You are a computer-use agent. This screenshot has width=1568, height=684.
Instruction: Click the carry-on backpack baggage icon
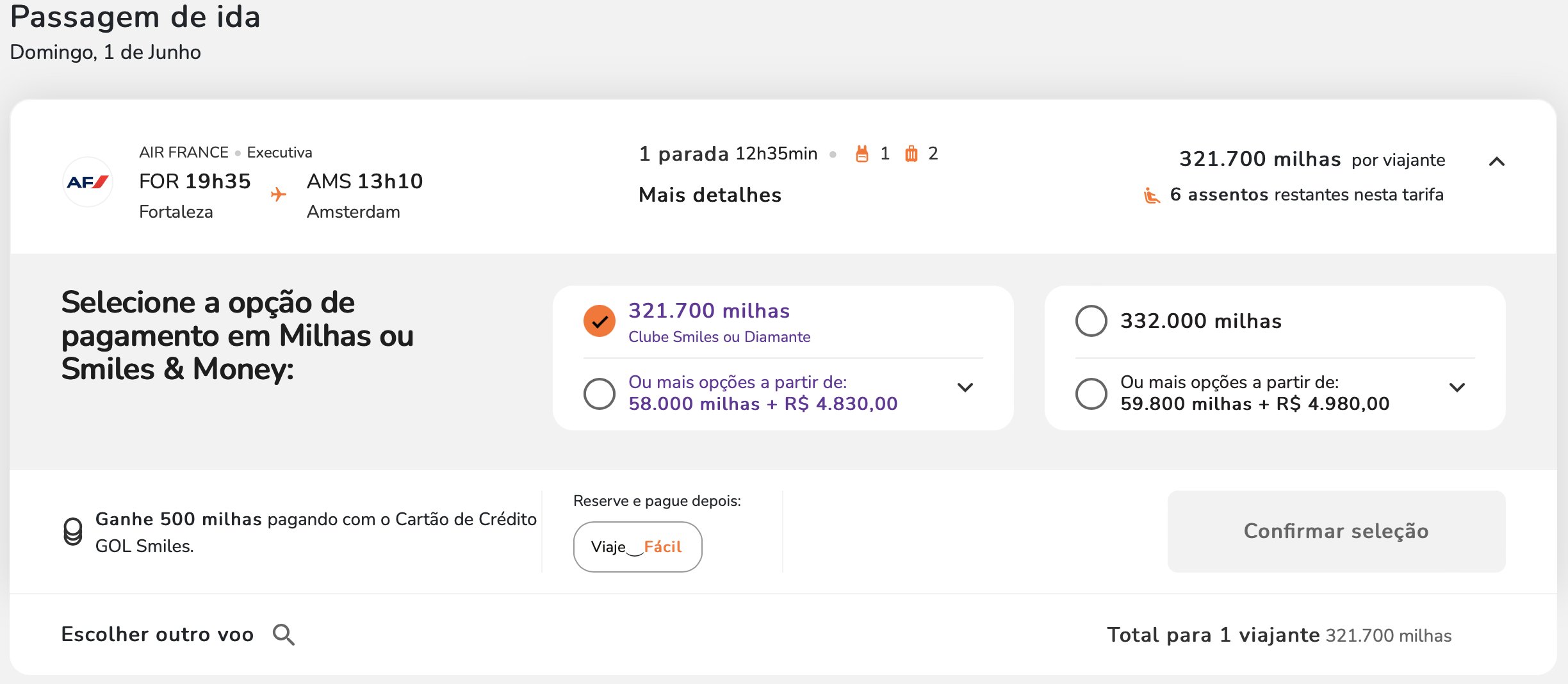coord(862,154)
